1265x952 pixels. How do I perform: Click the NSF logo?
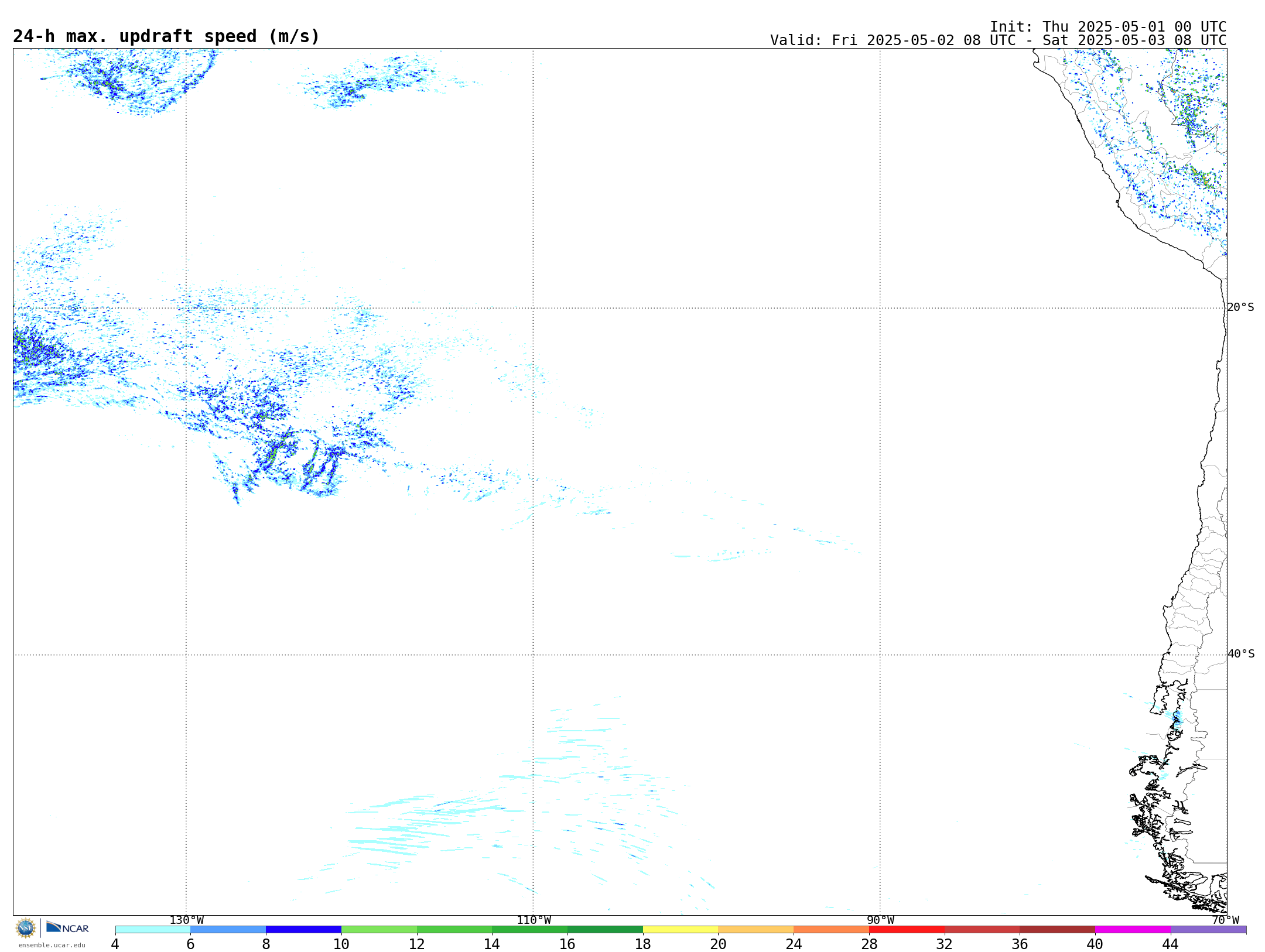[x=26, y=928]
